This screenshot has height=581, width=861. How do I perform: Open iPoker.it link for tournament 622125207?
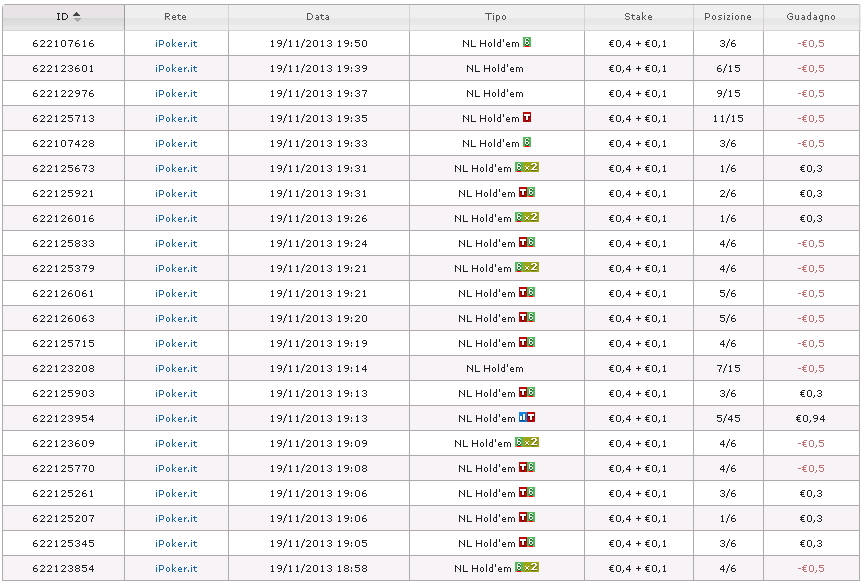coord(176,518)
